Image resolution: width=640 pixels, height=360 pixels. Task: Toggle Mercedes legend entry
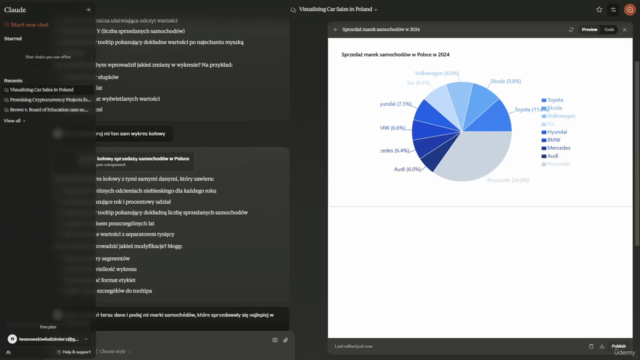(556, 148)
